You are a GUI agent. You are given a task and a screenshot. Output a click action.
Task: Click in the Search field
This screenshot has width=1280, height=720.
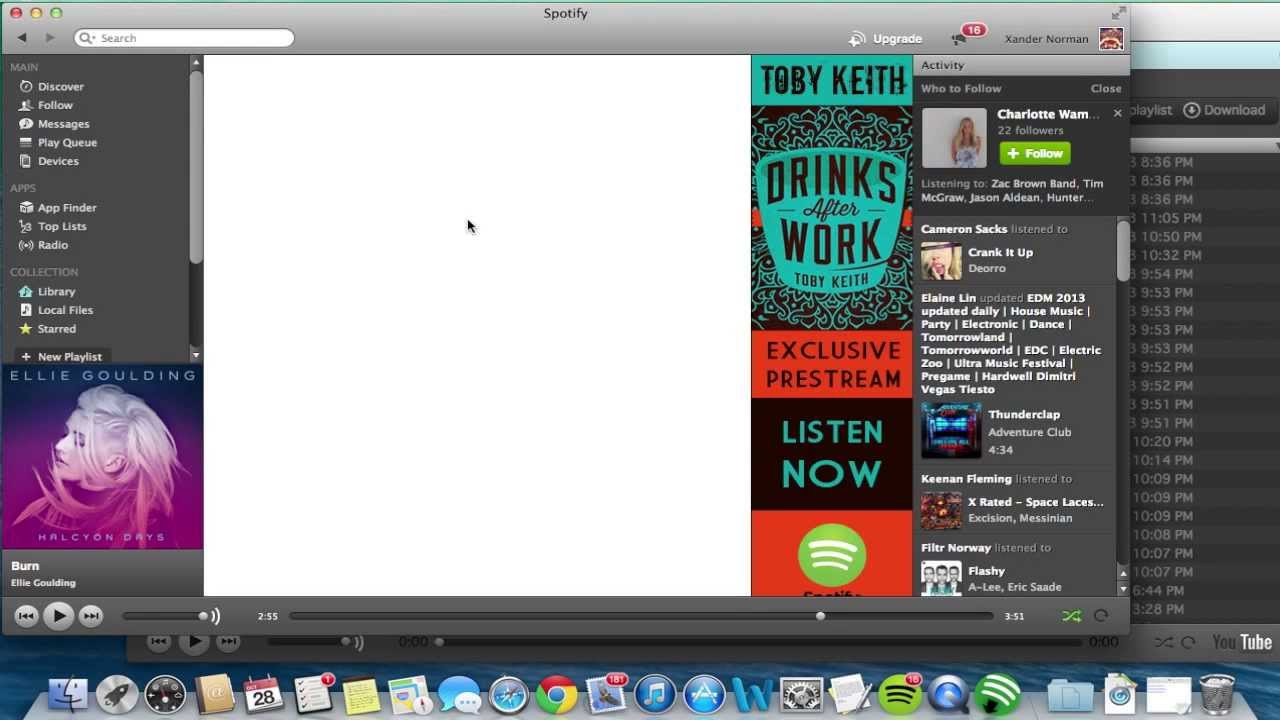click(185, 38)
